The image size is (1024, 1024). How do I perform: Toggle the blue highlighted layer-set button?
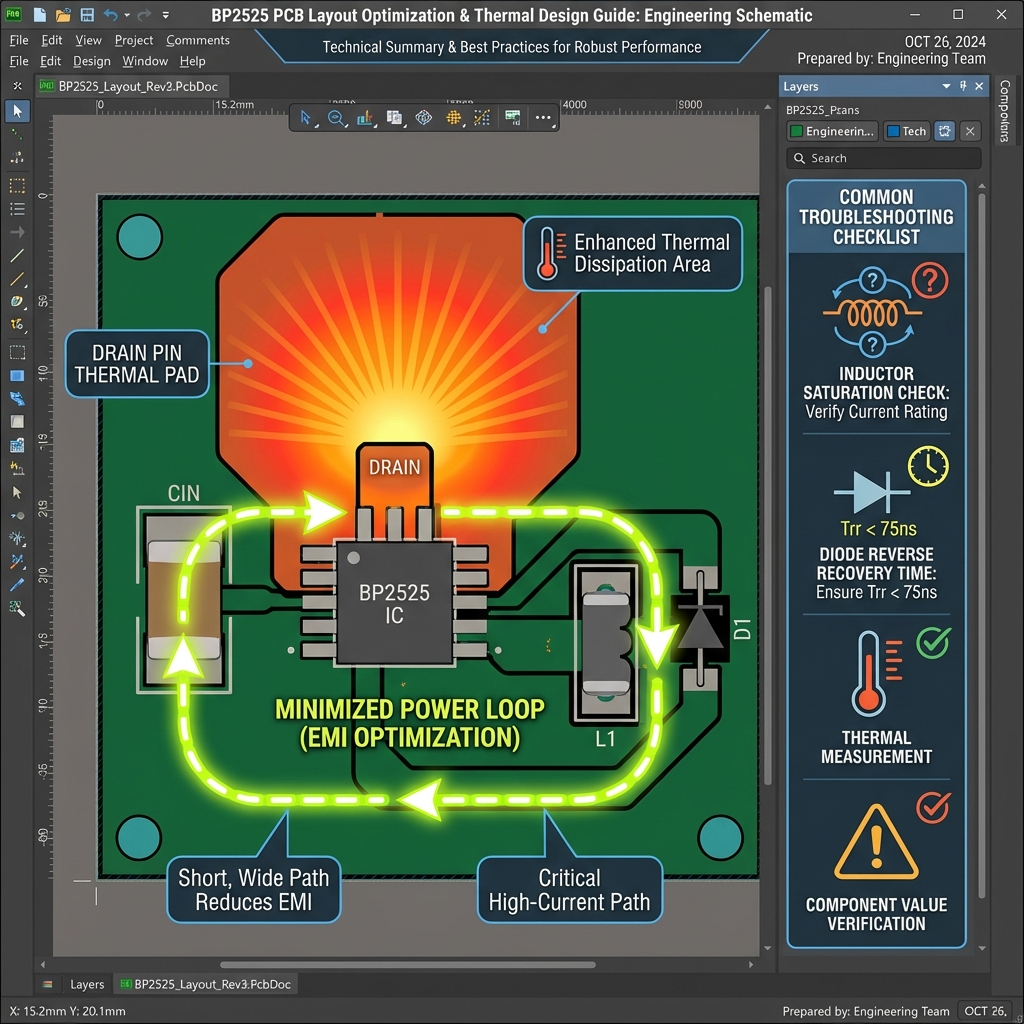[944, 131]
